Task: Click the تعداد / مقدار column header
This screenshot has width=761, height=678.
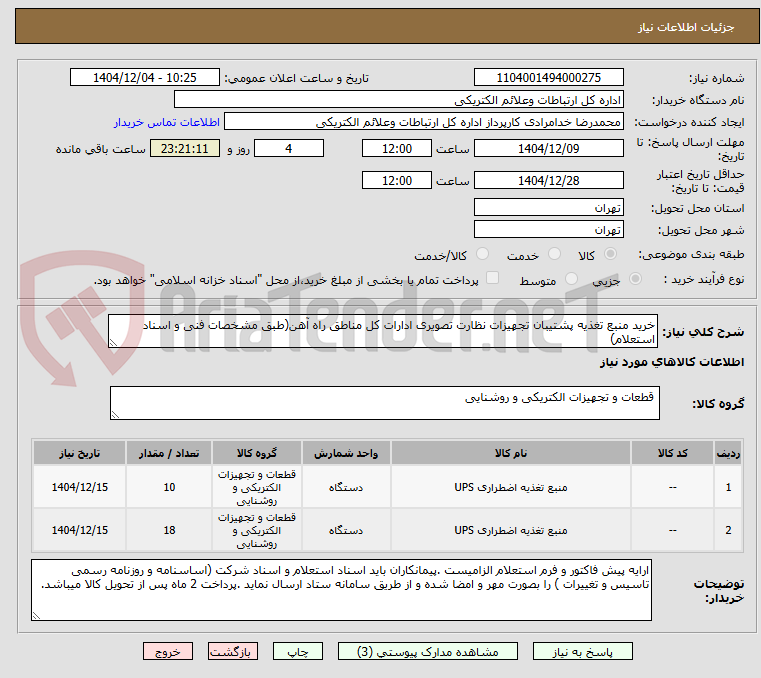Action: point(169,453)
